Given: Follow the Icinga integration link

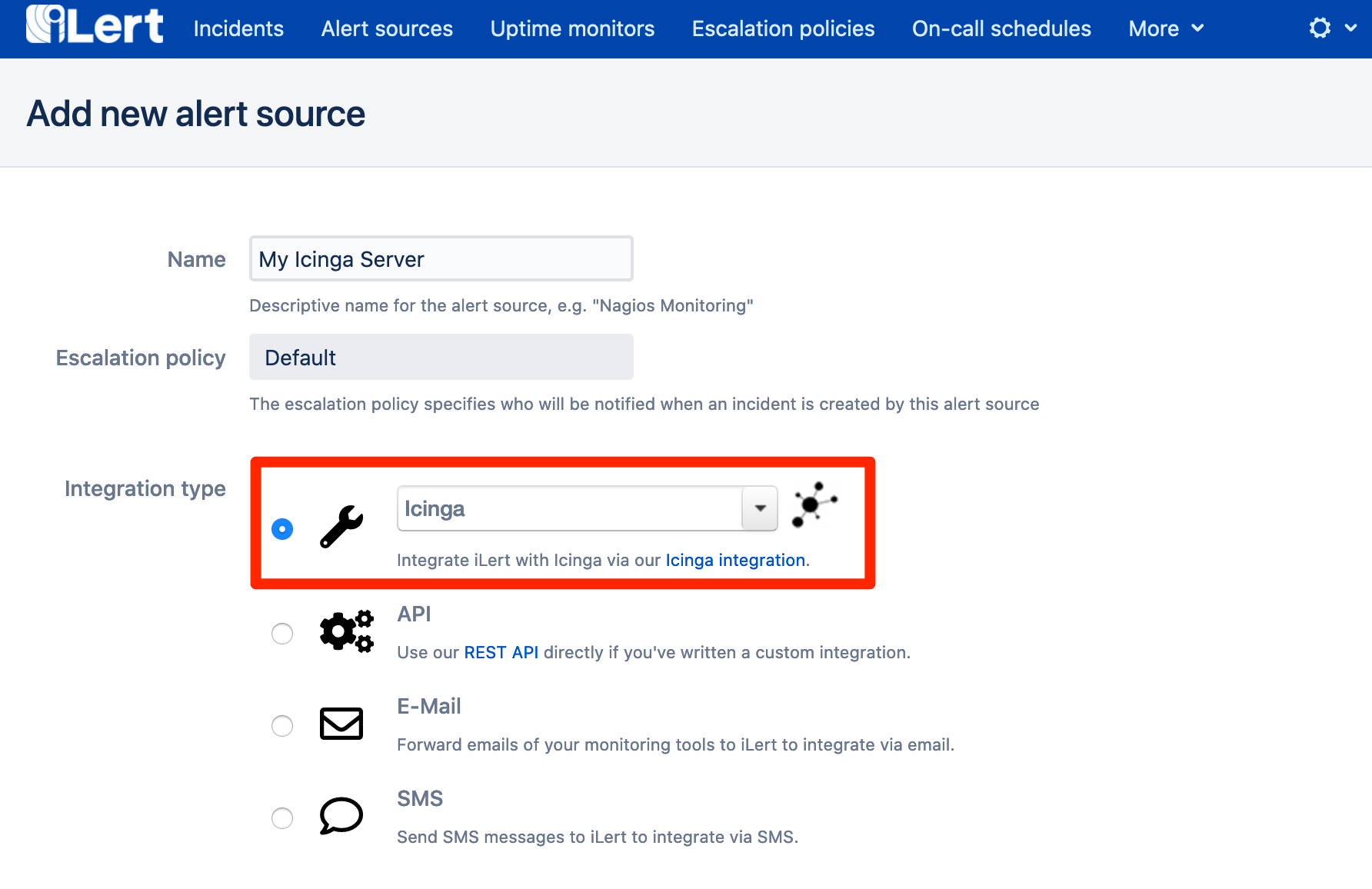Looking at the screenshot, I should coord(735,560).
